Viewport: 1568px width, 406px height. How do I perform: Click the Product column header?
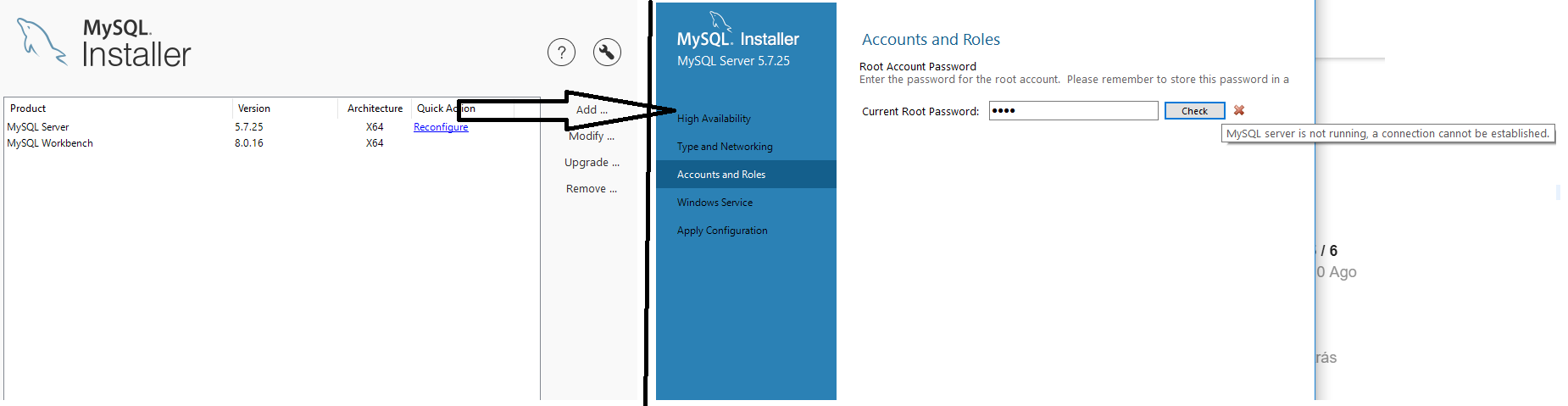point(119,108)
